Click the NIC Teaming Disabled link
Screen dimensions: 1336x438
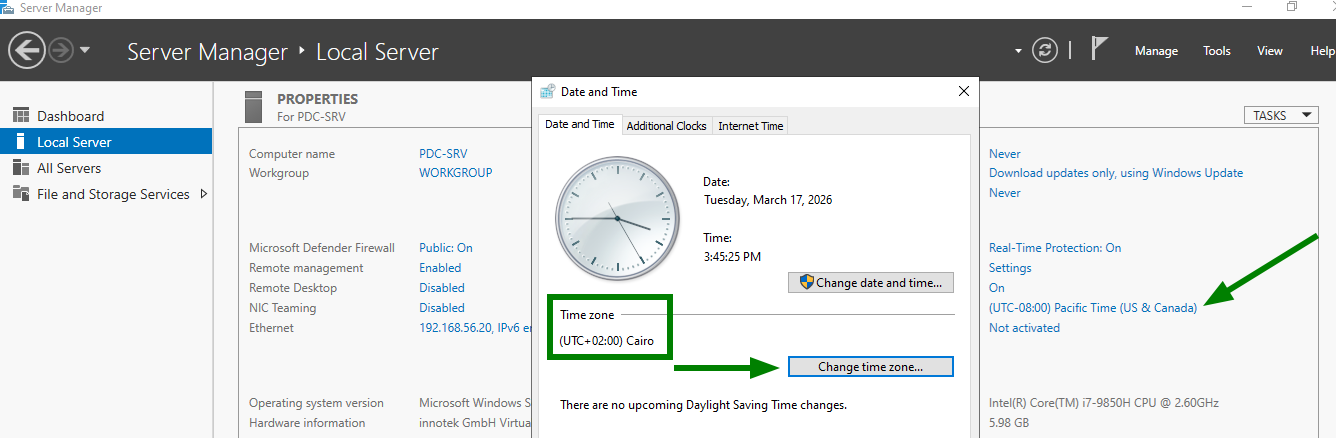click(x=442, y=308)
